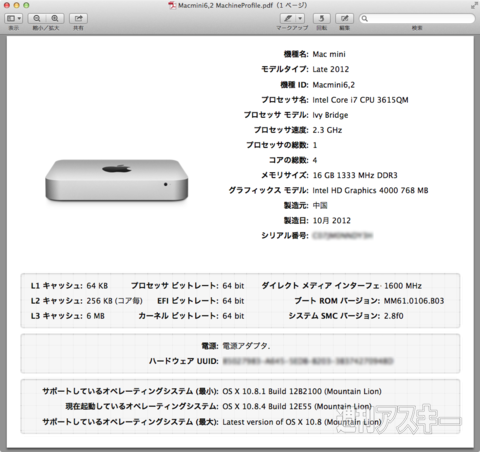Click the blurred serial number value
The image size is (480, 452).
(x=342, y=236)
